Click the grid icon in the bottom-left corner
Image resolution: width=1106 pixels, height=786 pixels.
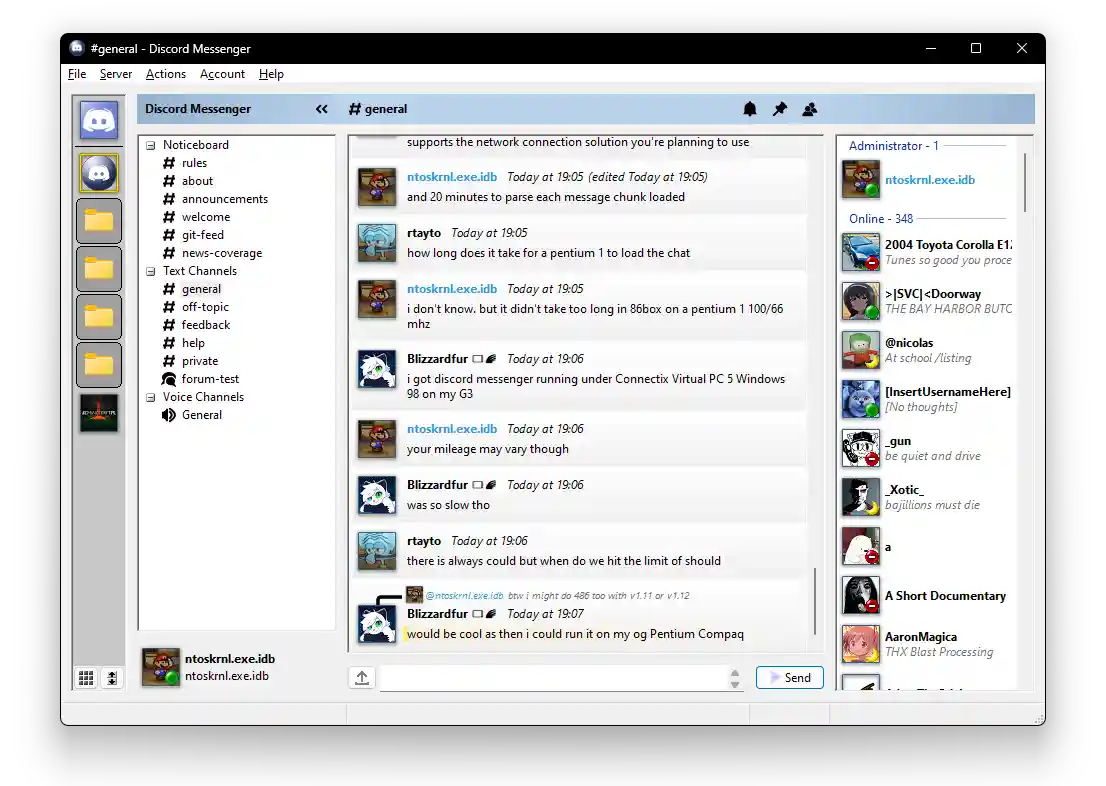pos(86,677)
